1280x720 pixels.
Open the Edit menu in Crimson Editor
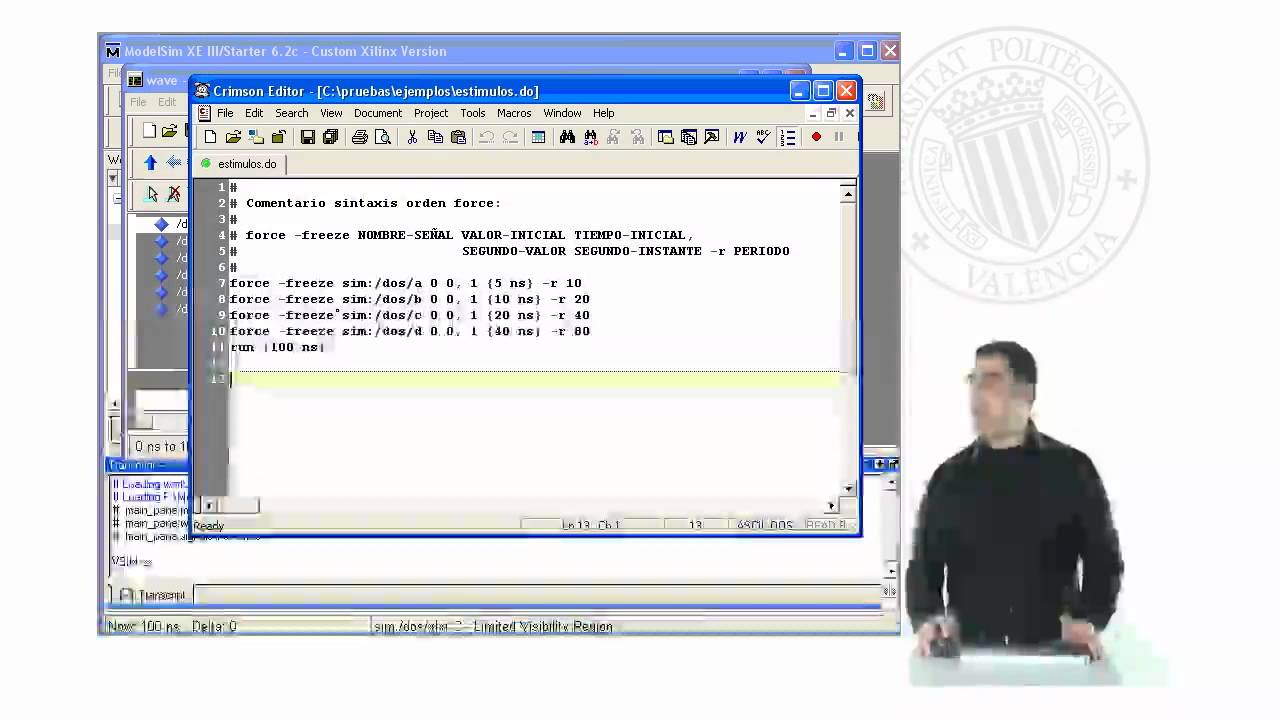click(254, 113)
